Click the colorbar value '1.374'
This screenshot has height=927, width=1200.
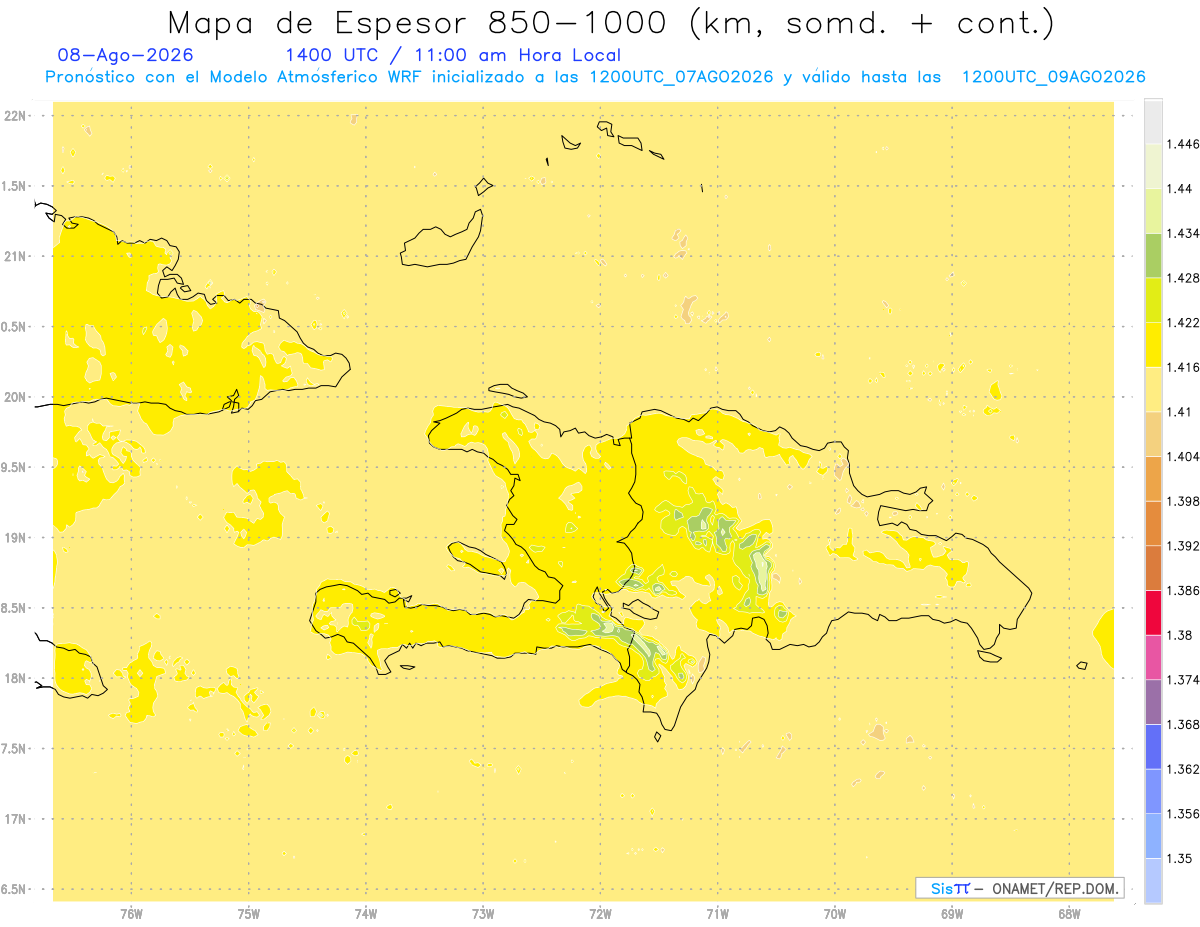click(x=1183, y=680)
